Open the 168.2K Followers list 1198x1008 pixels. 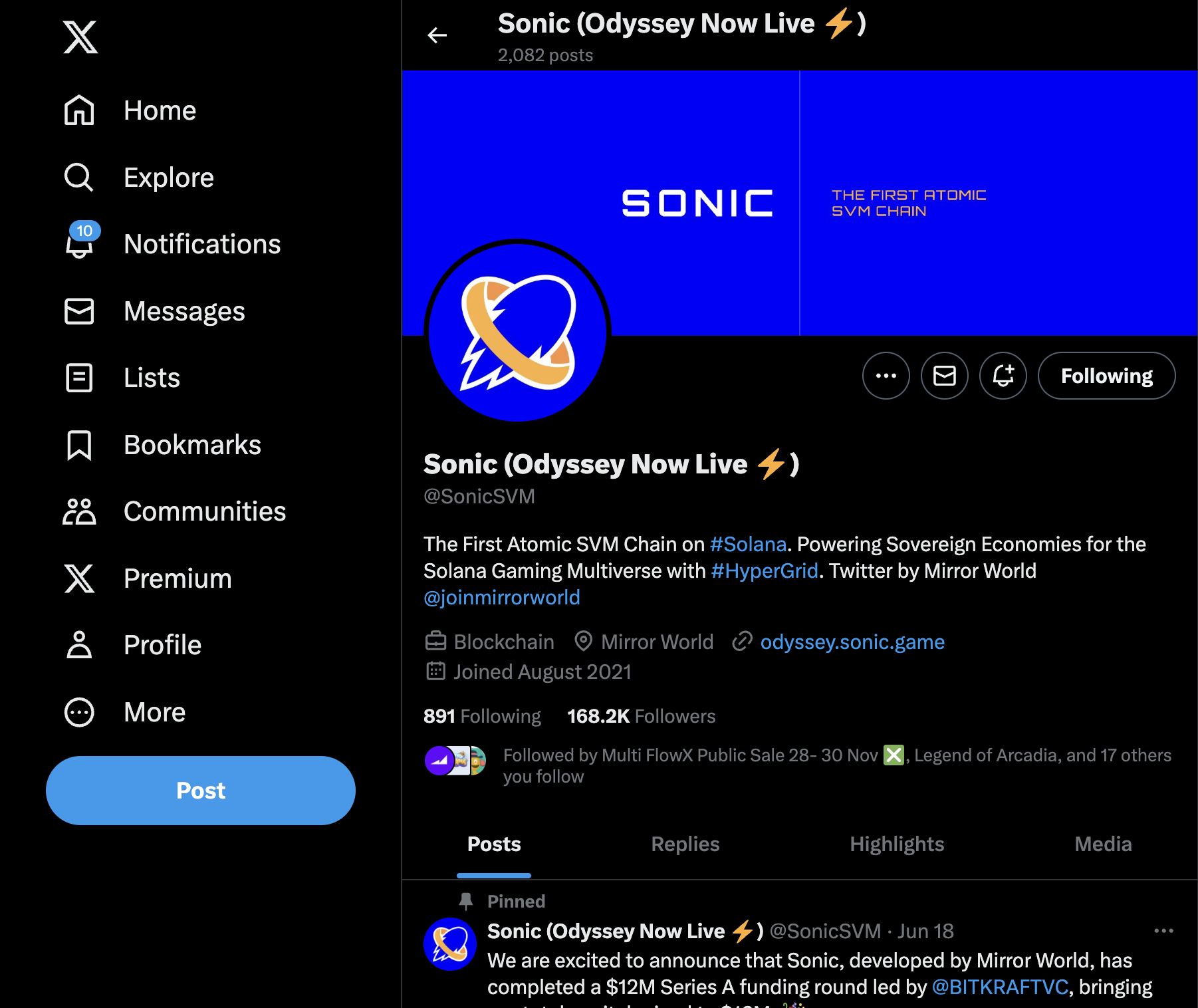[x=641, y=716]
